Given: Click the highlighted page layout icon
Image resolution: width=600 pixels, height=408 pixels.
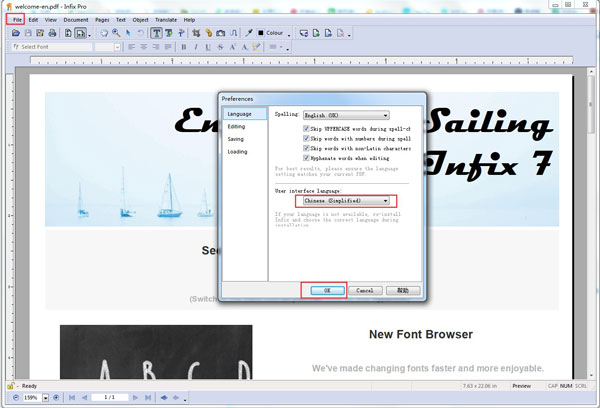Looking at the screenshot, I should [80, 33].
